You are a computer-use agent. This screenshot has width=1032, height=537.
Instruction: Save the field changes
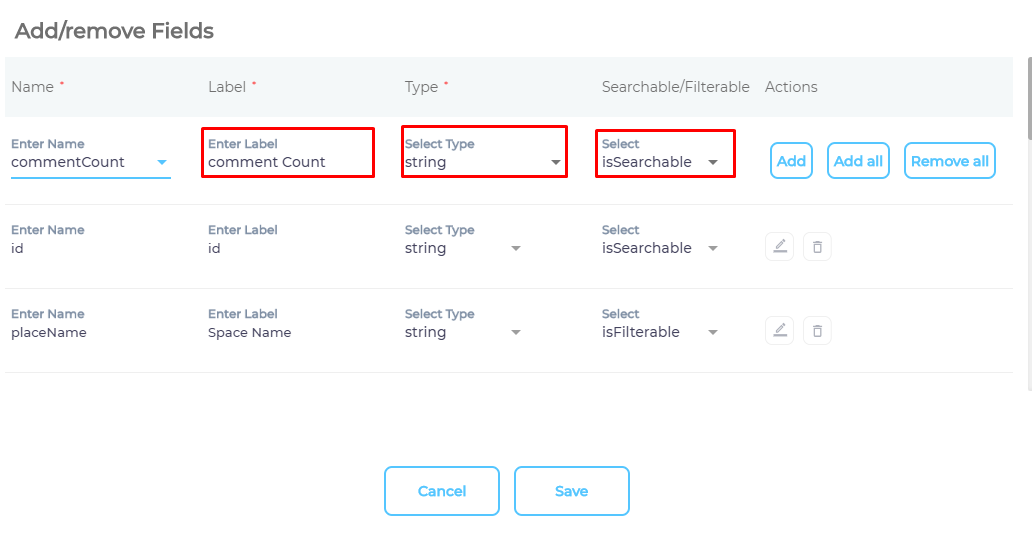click(x=572, y=491)
